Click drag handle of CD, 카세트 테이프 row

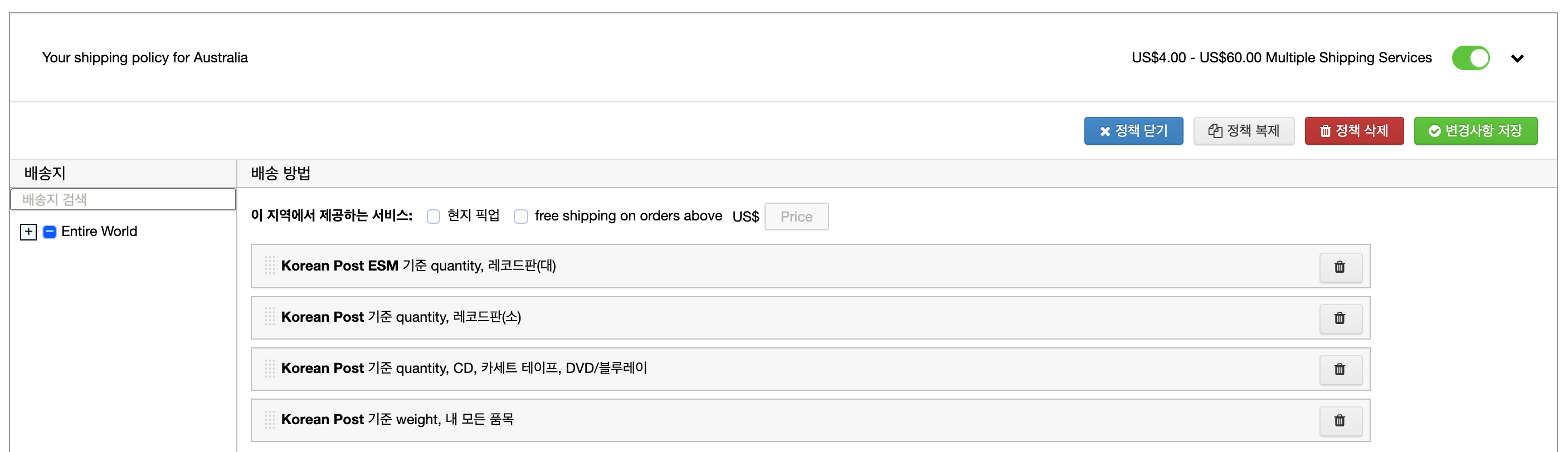pyautogui.click(x=270, y=368)
